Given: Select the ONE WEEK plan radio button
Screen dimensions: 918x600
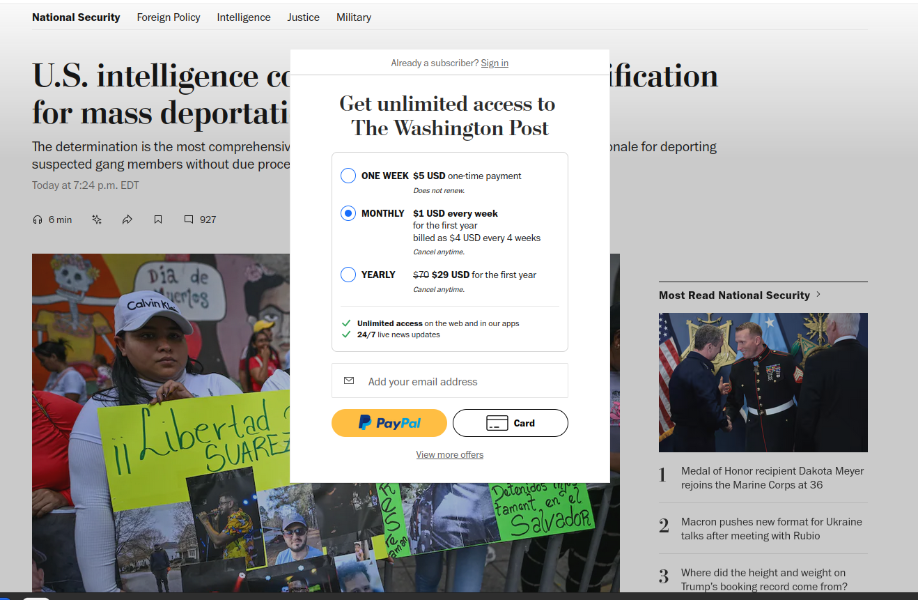Looking at the screenshot, I should (348, 176).
